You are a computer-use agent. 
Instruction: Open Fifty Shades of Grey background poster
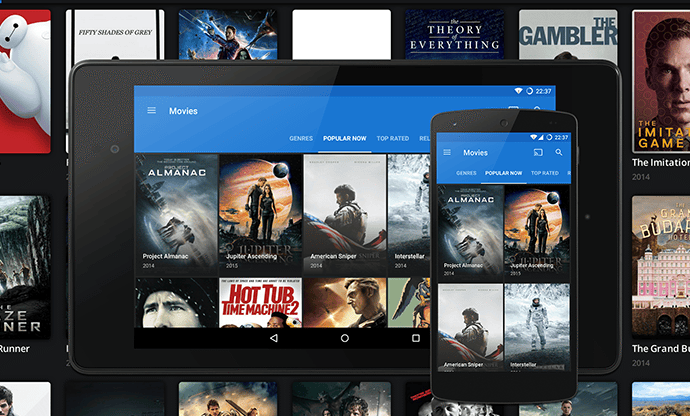pyautogui.click(x=115, y=35)
